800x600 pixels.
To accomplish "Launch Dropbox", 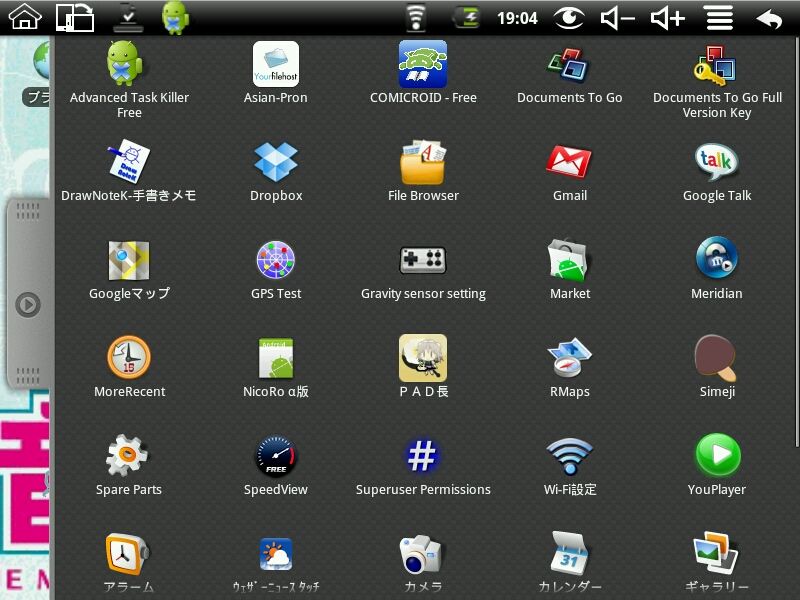I will pyautogui.click(x=276, y=170).
